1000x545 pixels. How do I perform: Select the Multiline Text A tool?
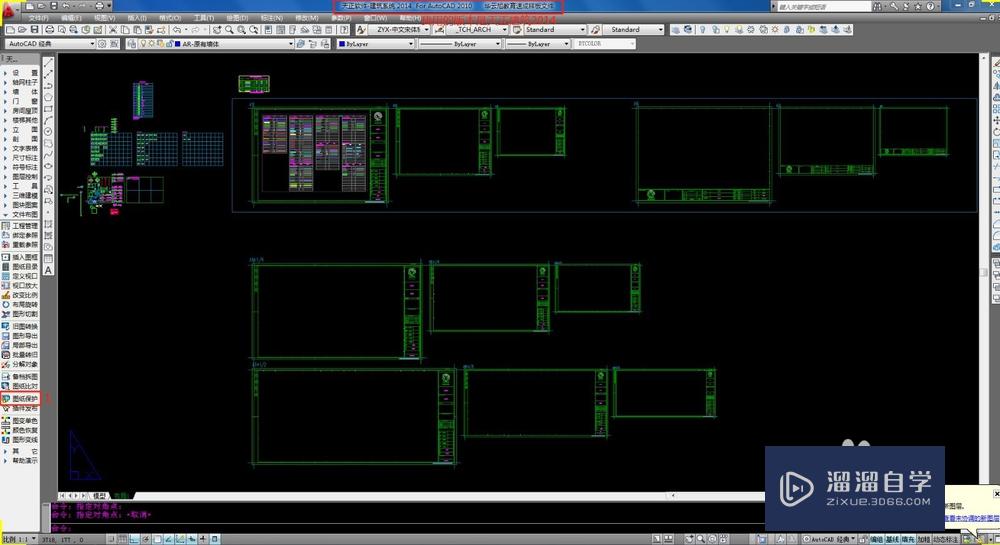tap(48, 270)
